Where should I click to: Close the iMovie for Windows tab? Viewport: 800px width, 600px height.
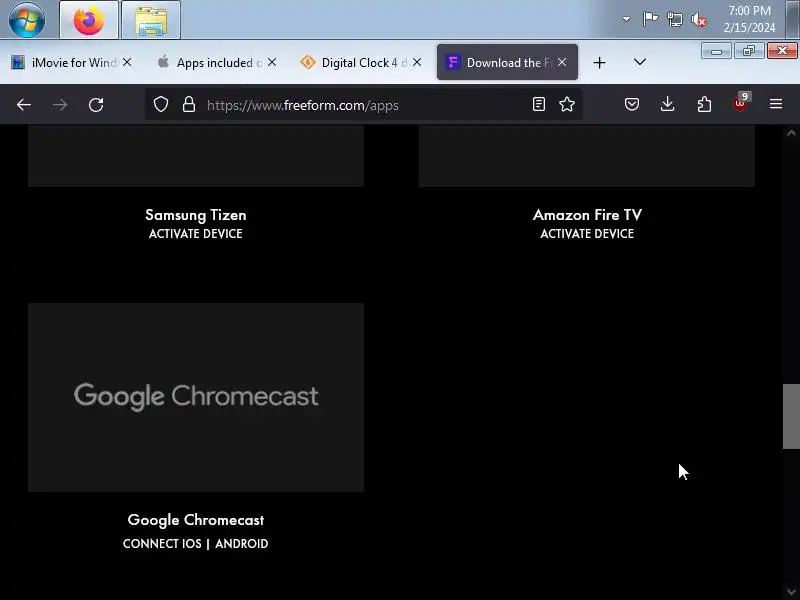point(127,62)
